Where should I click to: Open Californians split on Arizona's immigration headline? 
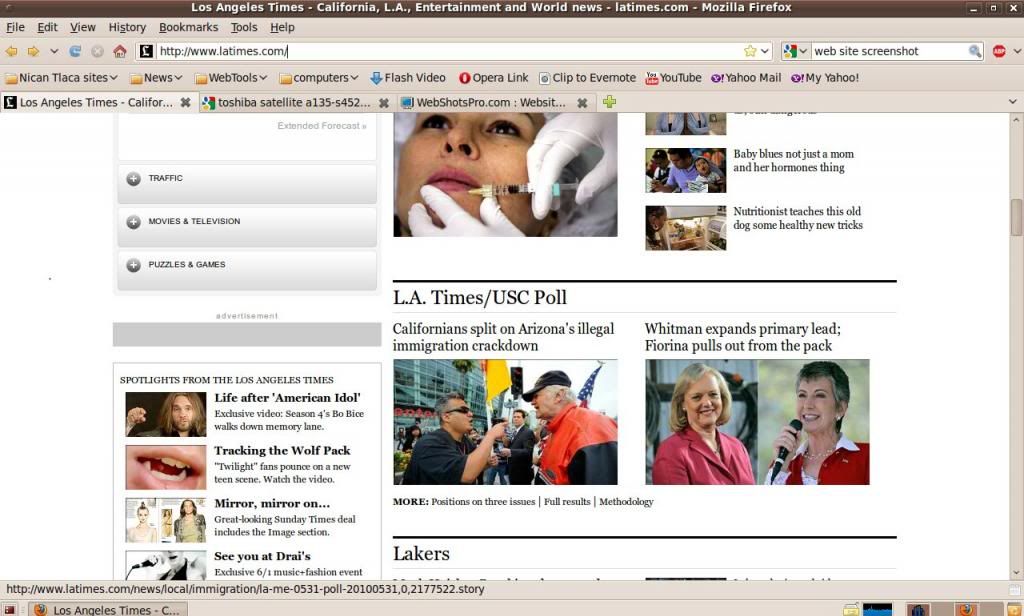click(504, 337)
